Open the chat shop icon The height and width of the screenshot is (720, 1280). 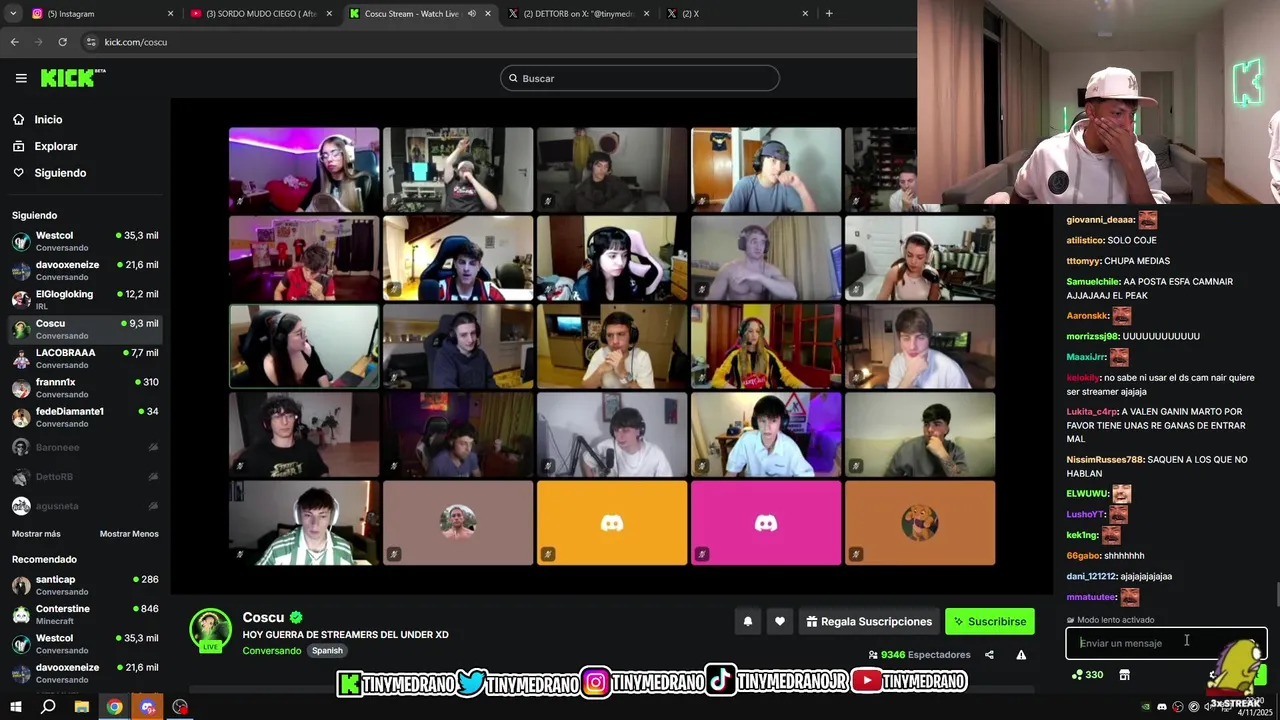pyautogui.click(x=1124, y=675)
